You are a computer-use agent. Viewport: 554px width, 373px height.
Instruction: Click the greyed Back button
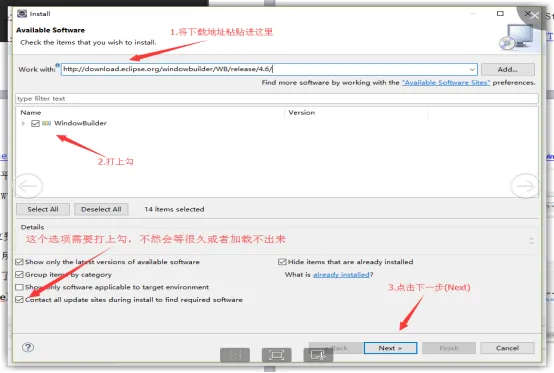pos(336,348)
